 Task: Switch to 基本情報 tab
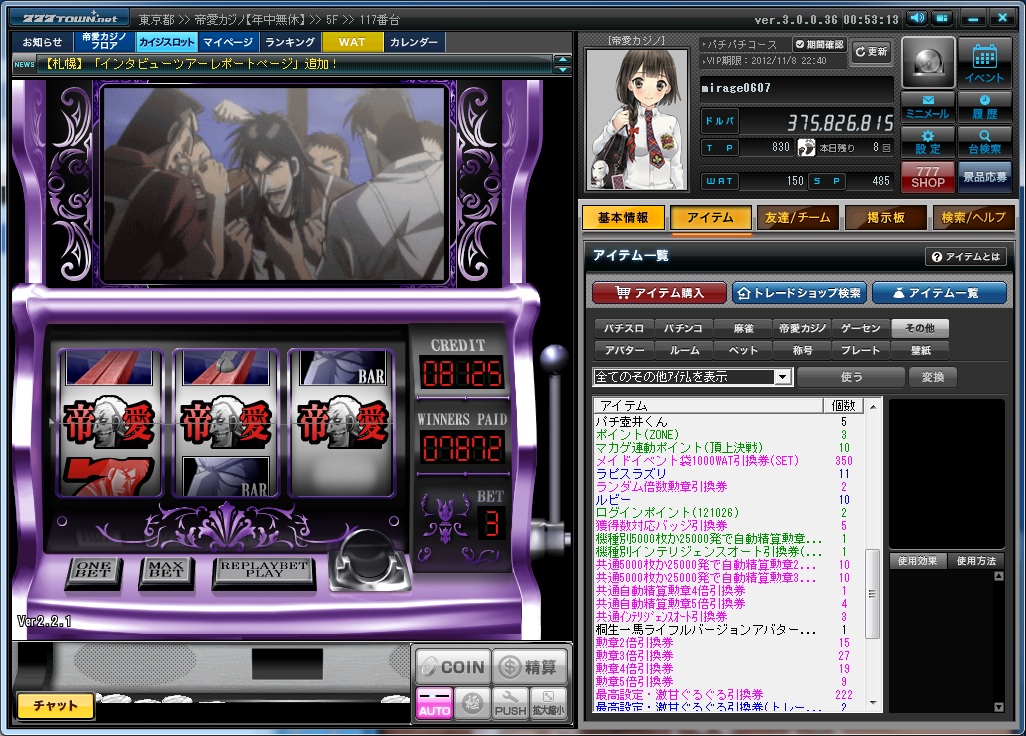[x=623, y=218]
